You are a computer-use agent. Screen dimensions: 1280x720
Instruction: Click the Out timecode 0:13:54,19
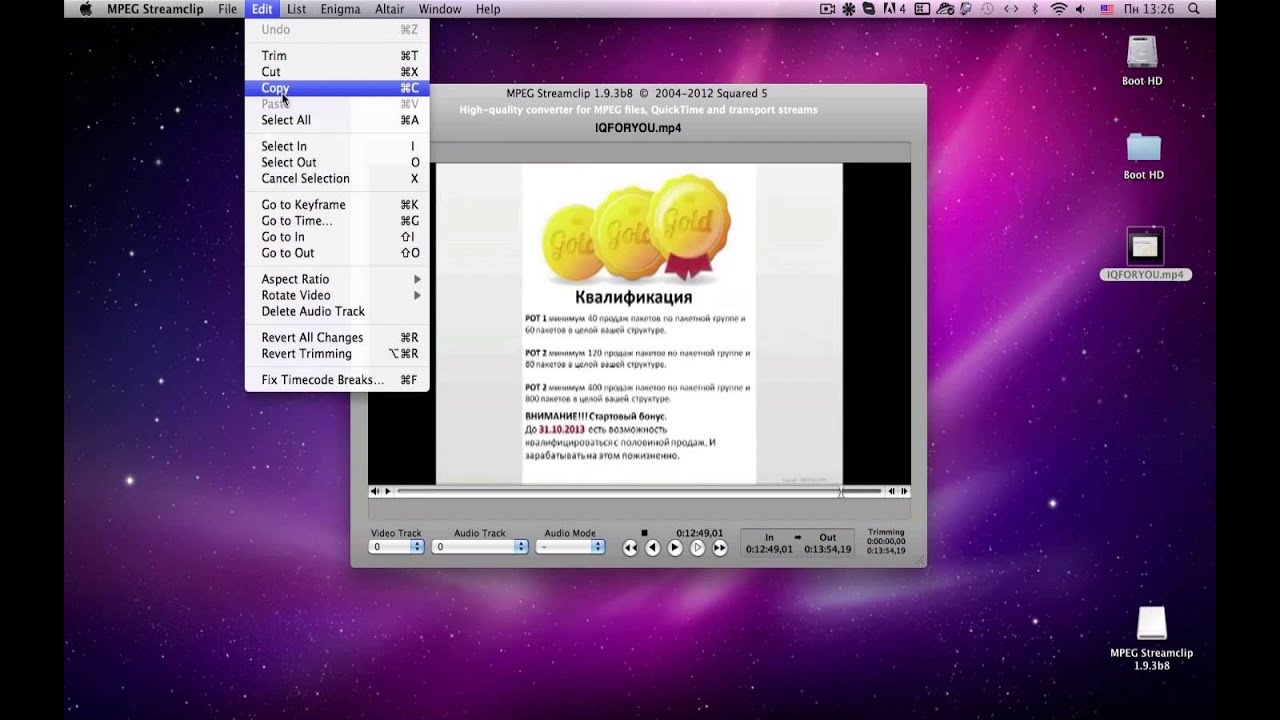click(x=828, y=549)
